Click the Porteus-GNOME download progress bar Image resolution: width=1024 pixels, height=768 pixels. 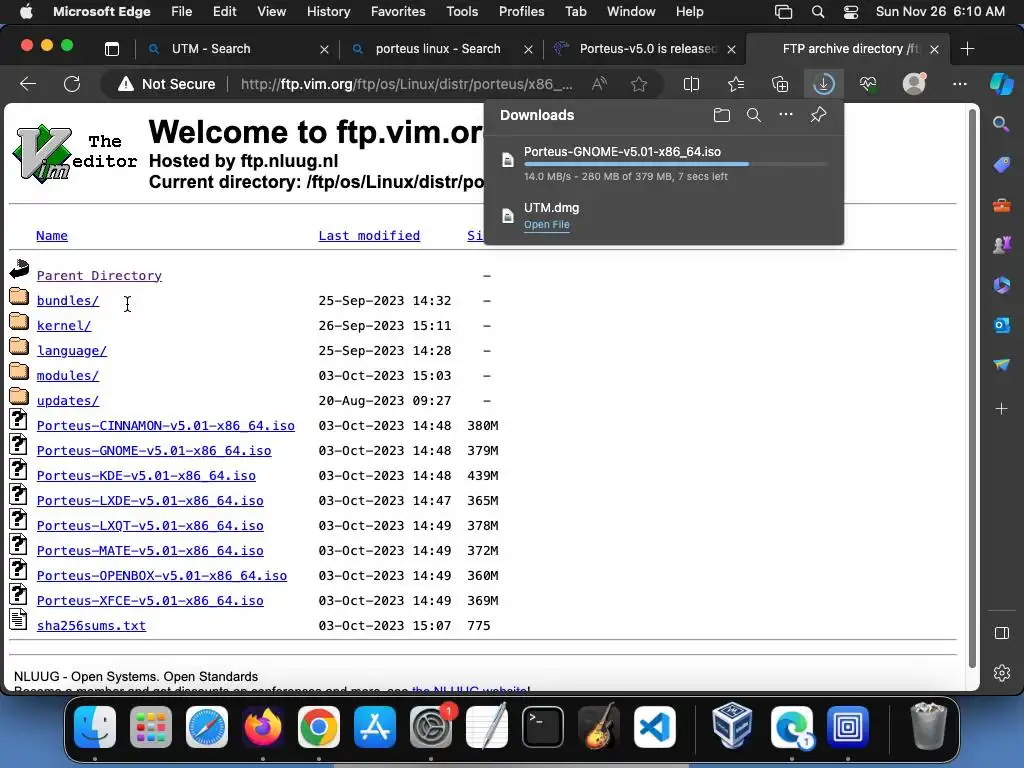(x=675, y=164)
